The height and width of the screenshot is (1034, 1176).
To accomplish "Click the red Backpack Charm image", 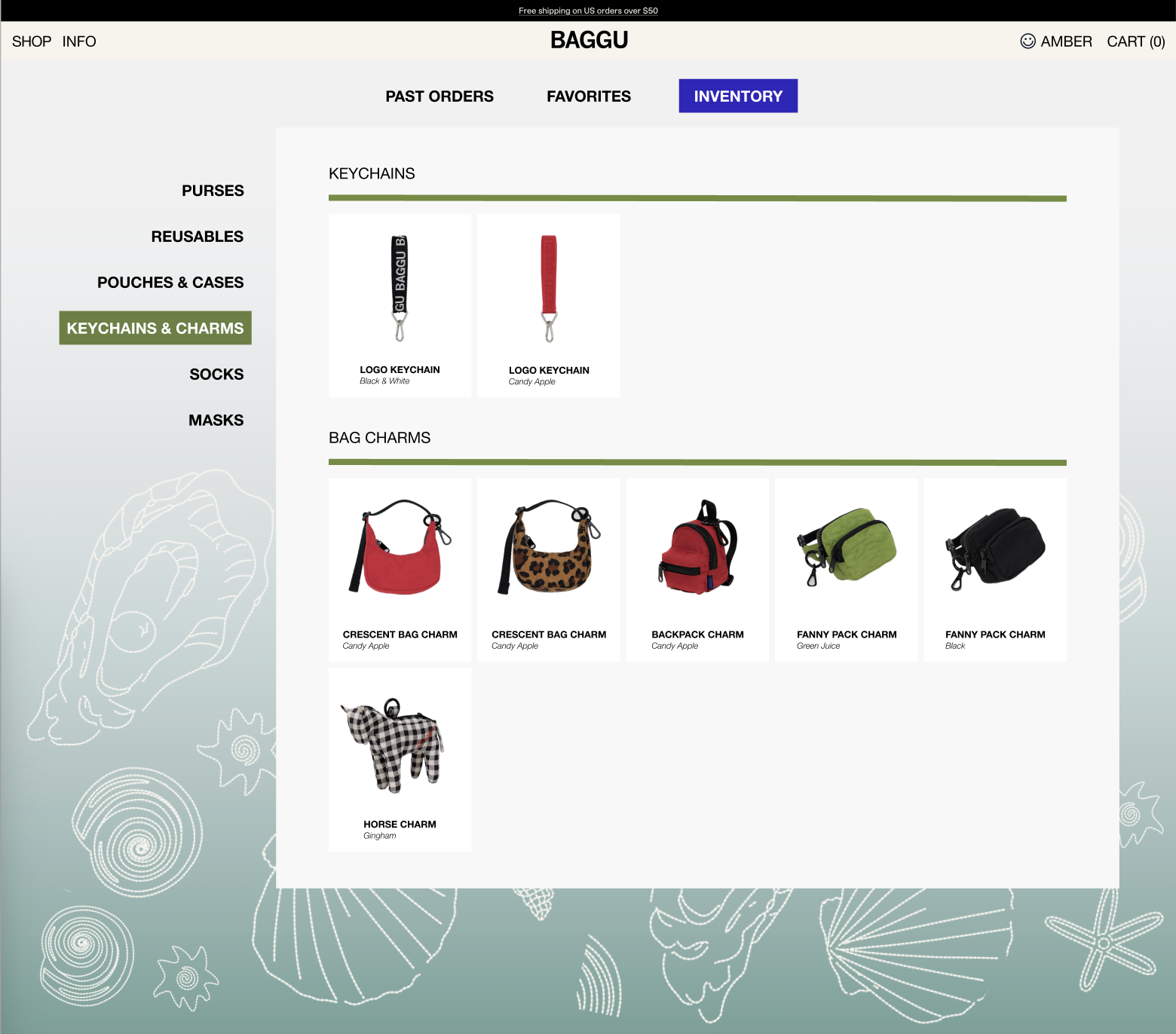I will point(697,549).
